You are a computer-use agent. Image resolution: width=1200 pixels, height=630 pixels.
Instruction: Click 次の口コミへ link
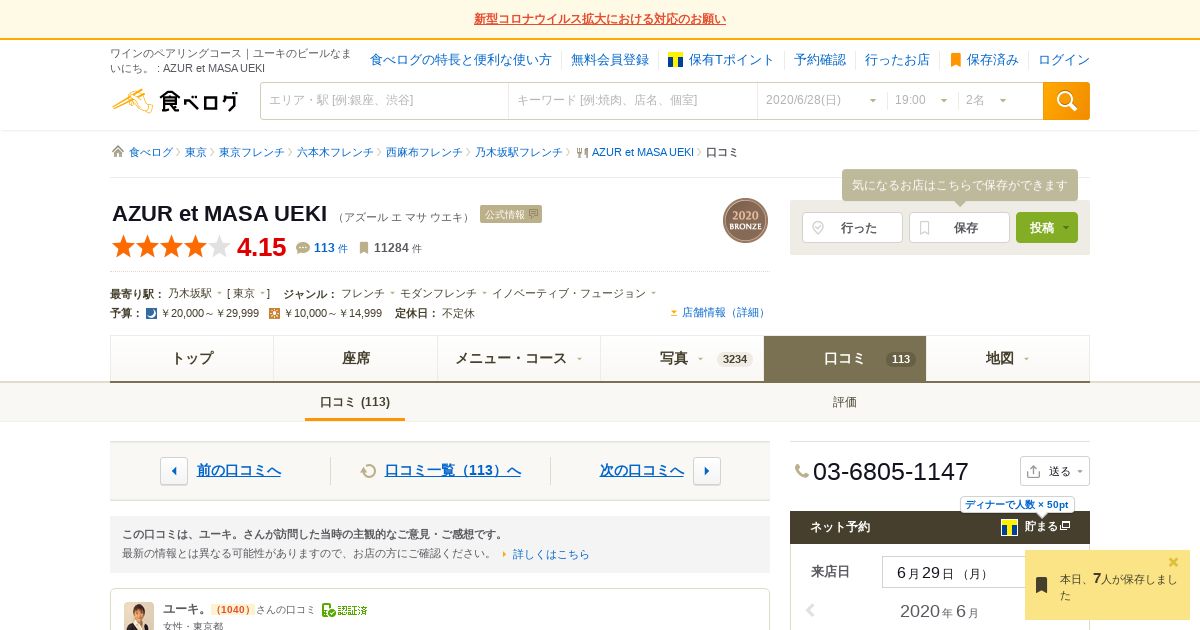coord(642,470)
